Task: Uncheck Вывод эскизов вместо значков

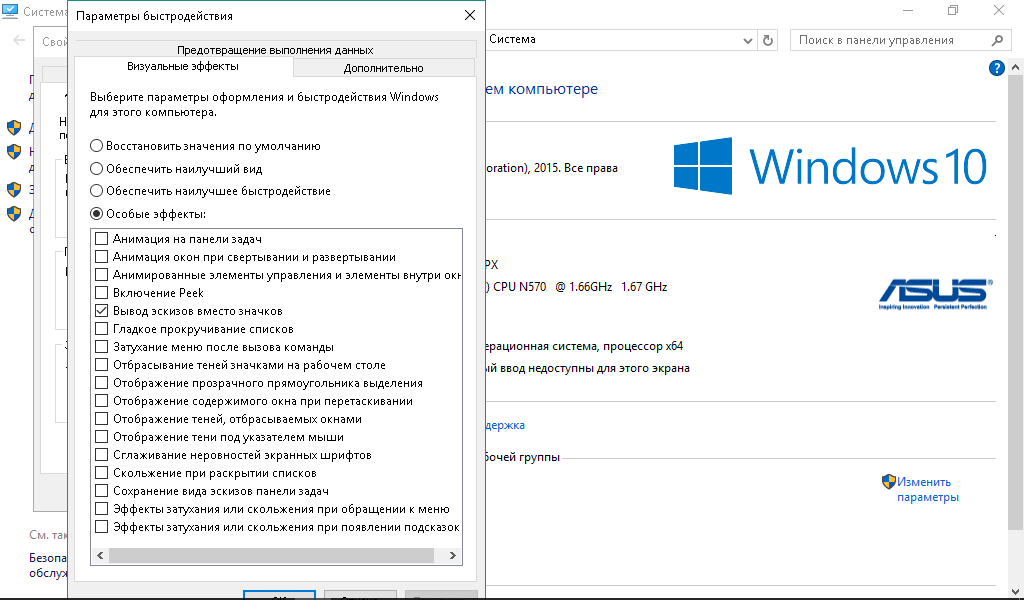Action: 102,311
